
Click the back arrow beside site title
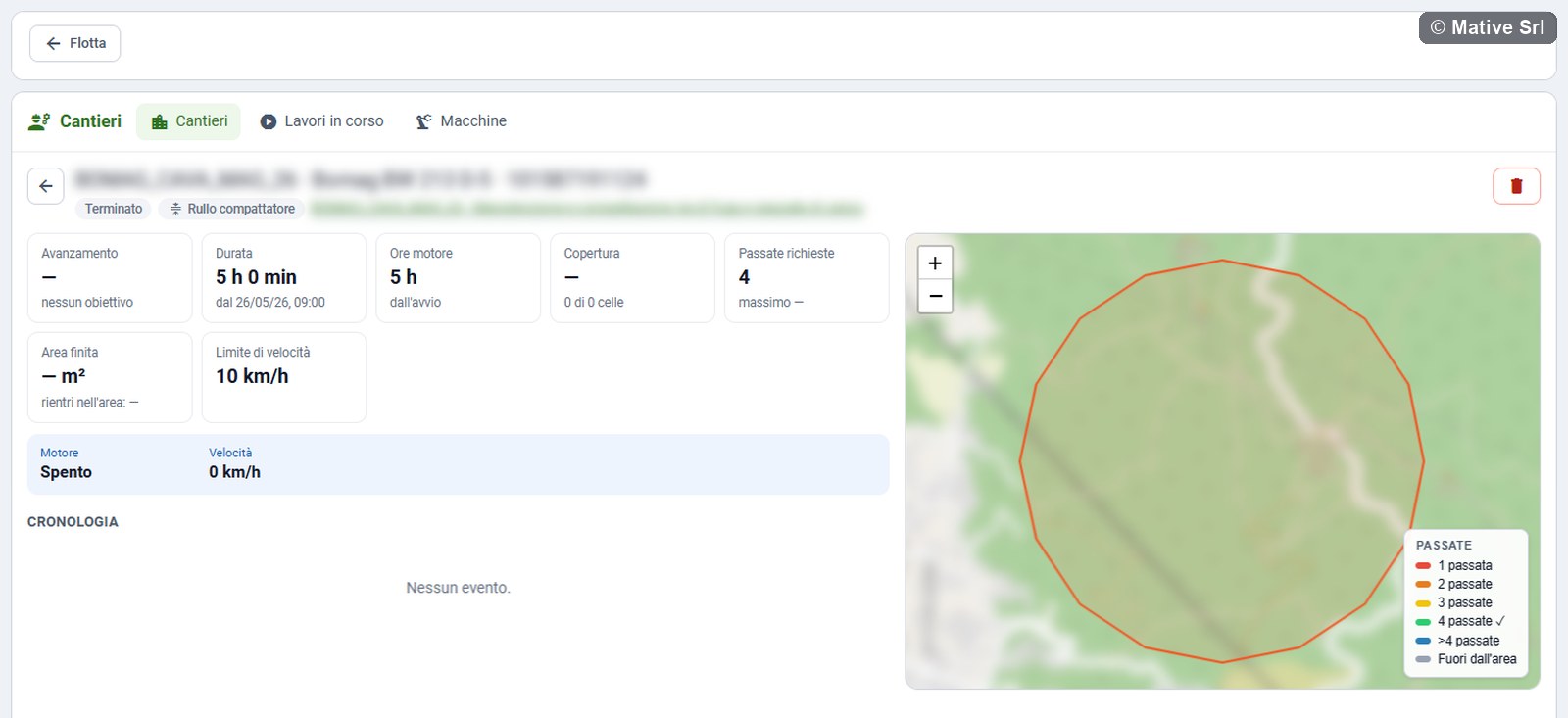46,186
